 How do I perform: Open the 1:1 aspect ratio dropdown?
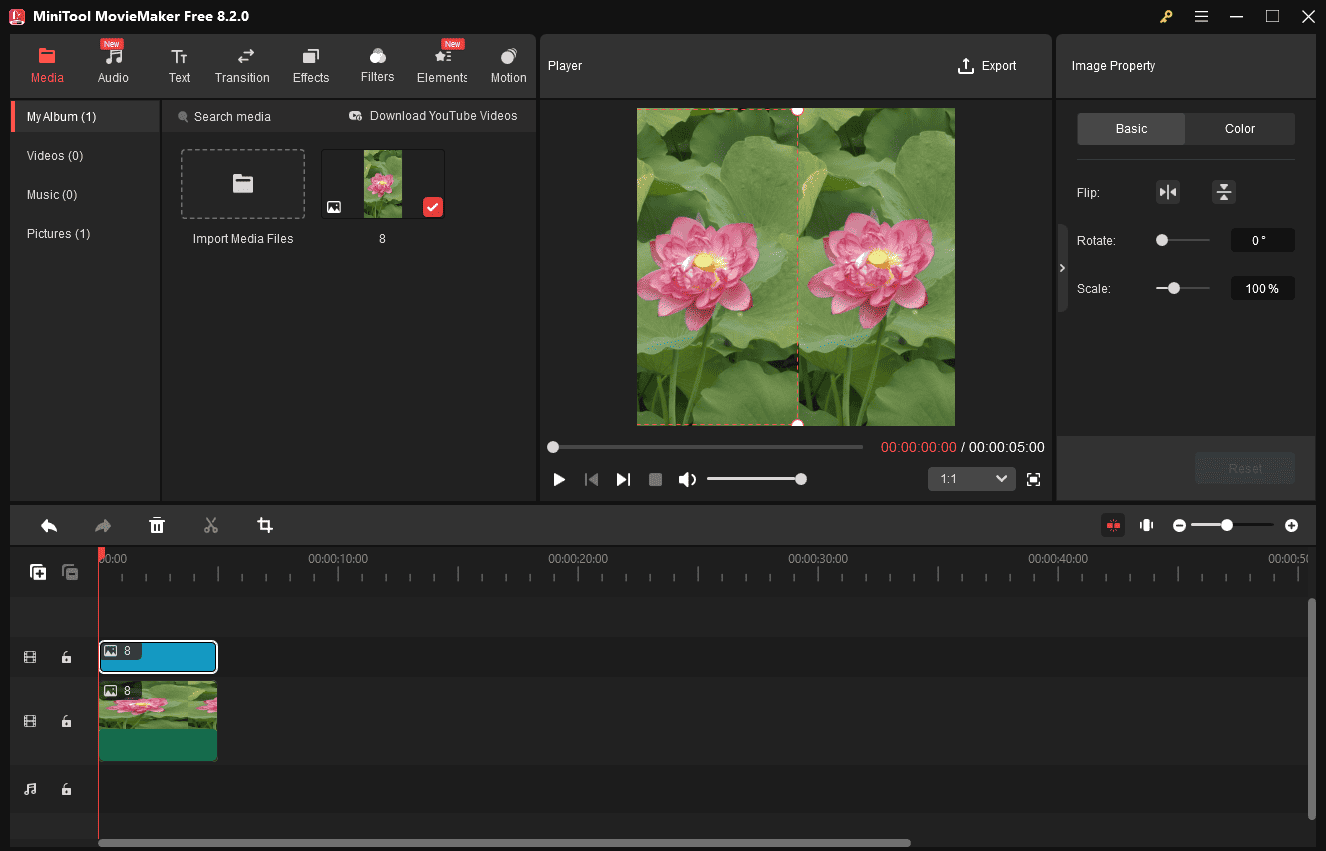[x=972, y=479]
